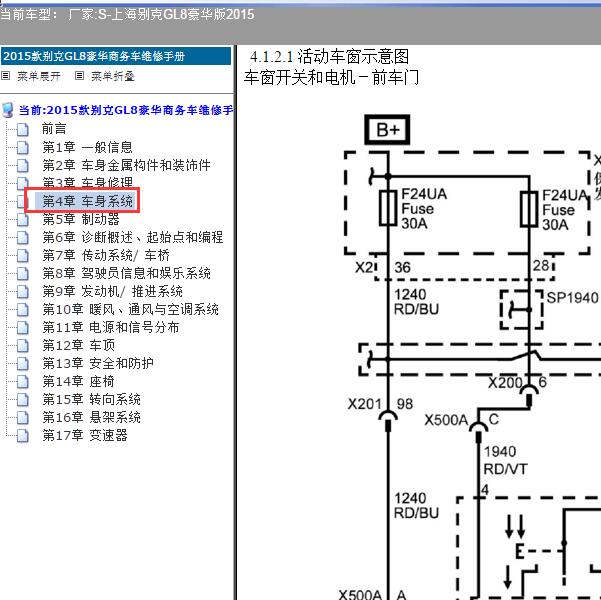601x600 pixels.
Task: Click the page icon next to 第1章
Action: click(23, 148)
